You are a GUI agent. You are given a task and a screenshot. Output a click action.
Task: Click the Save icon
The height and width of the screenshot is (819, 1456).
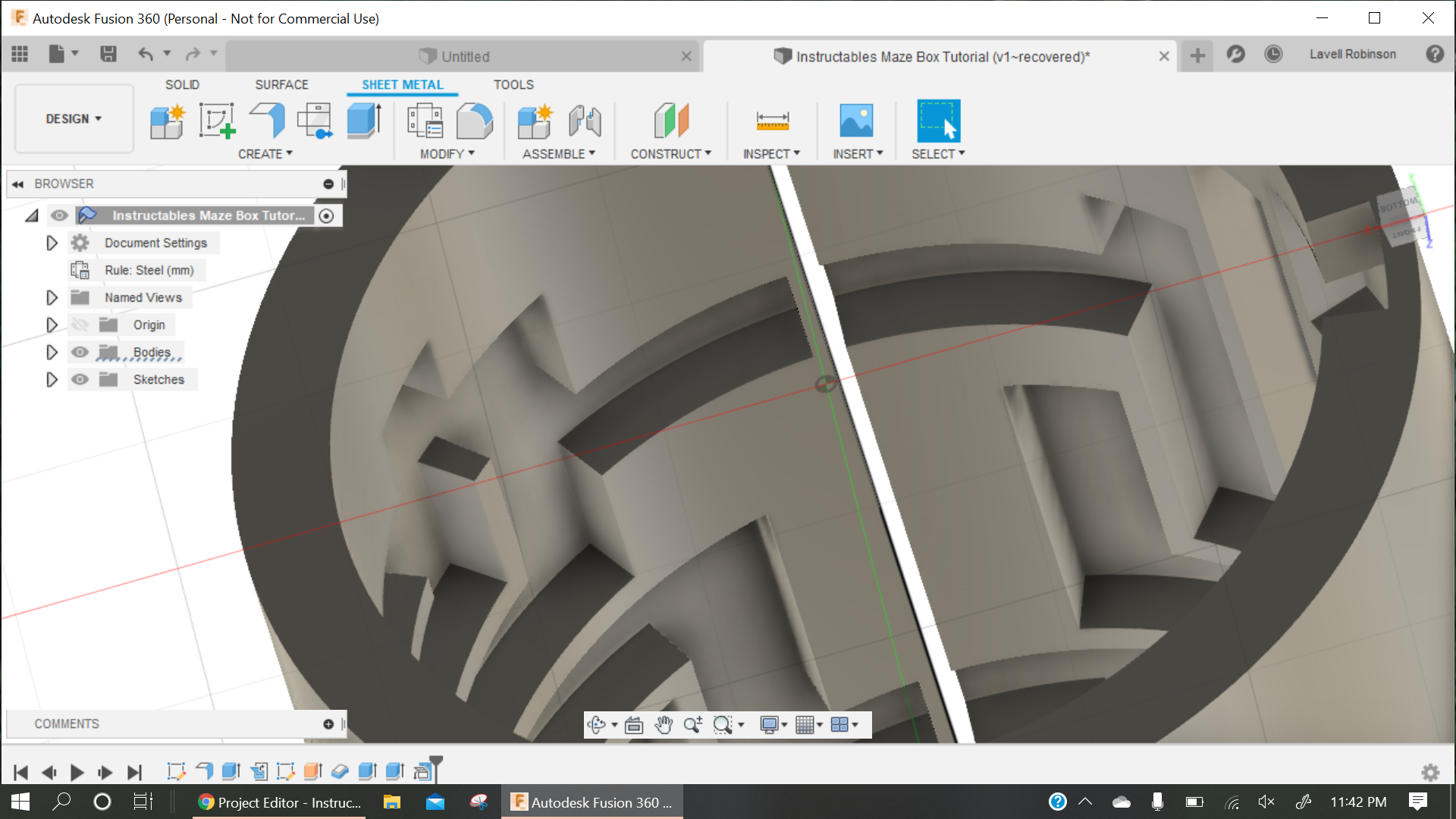[108, 54]
